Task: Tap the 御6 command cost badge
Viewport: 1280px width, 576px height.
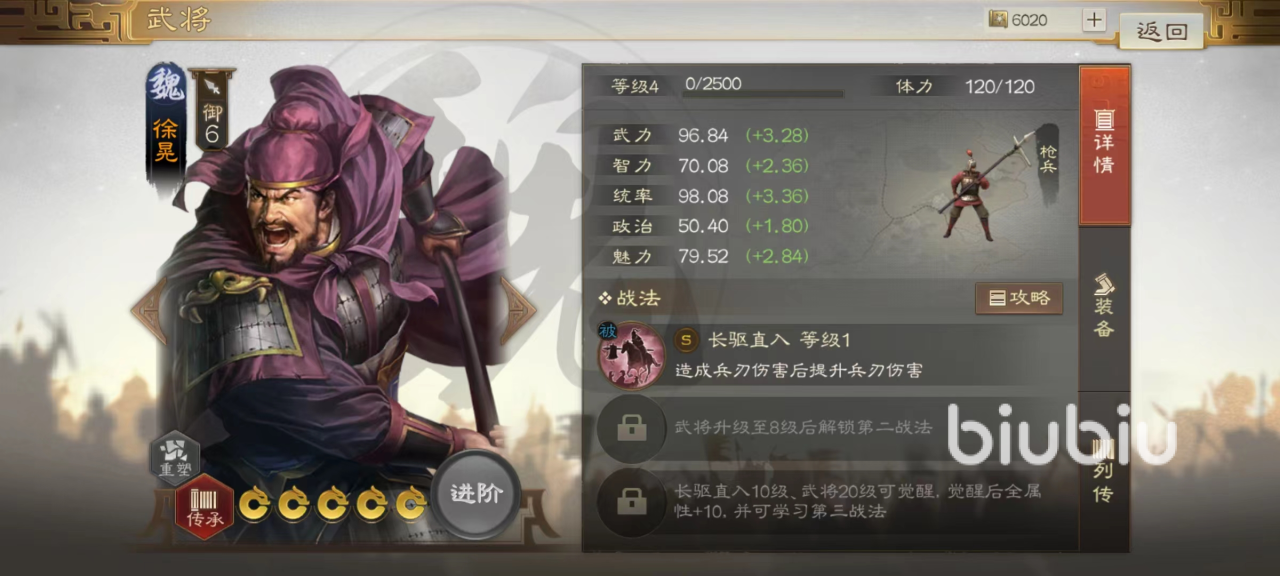Action: click(212, 110)
